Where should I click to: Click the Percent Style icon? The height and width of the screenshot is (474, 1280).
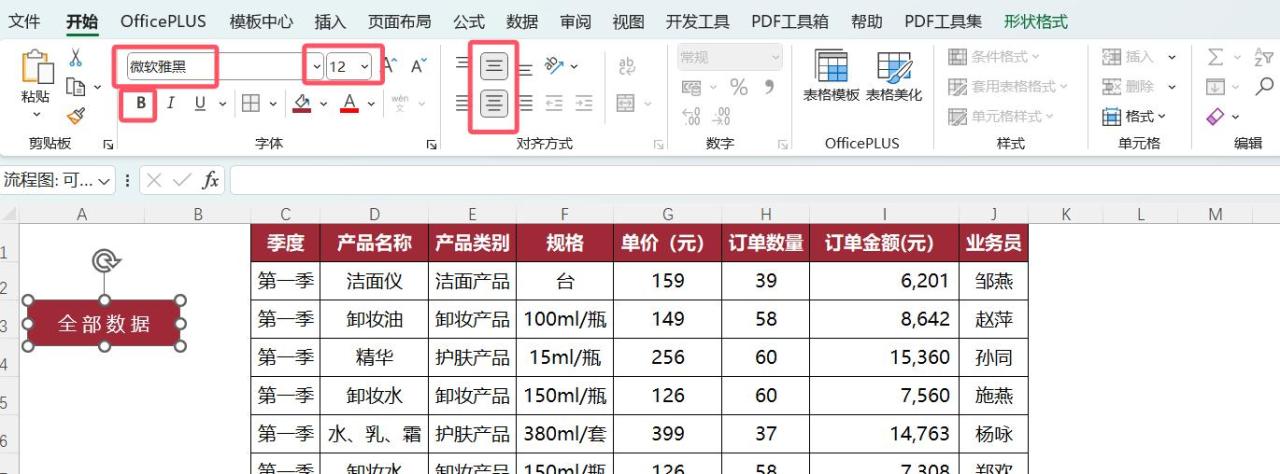(739, 87)
